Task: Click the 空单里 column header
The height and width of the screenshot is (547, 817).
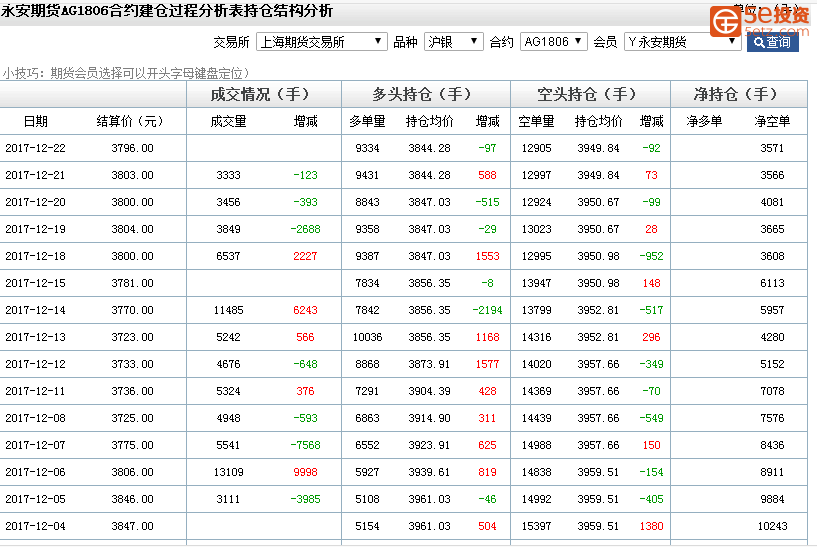Action: 536,121
